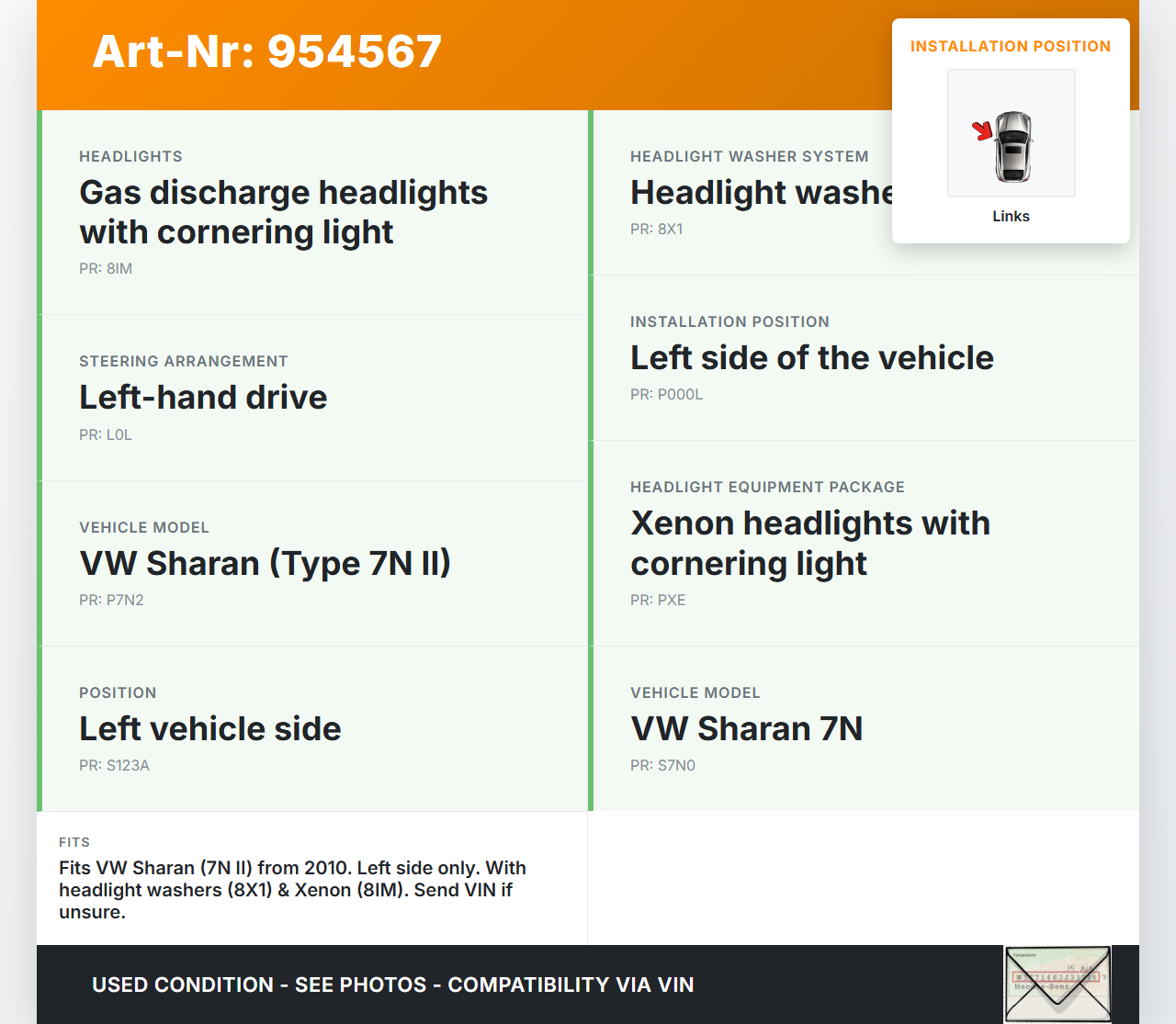Image resolution: width=1176 pixels, height=1024 pixels.
Task: Click 'Gas discharge headlights with cornering light'
Action: pyautogui.click(x=284, y=212)
